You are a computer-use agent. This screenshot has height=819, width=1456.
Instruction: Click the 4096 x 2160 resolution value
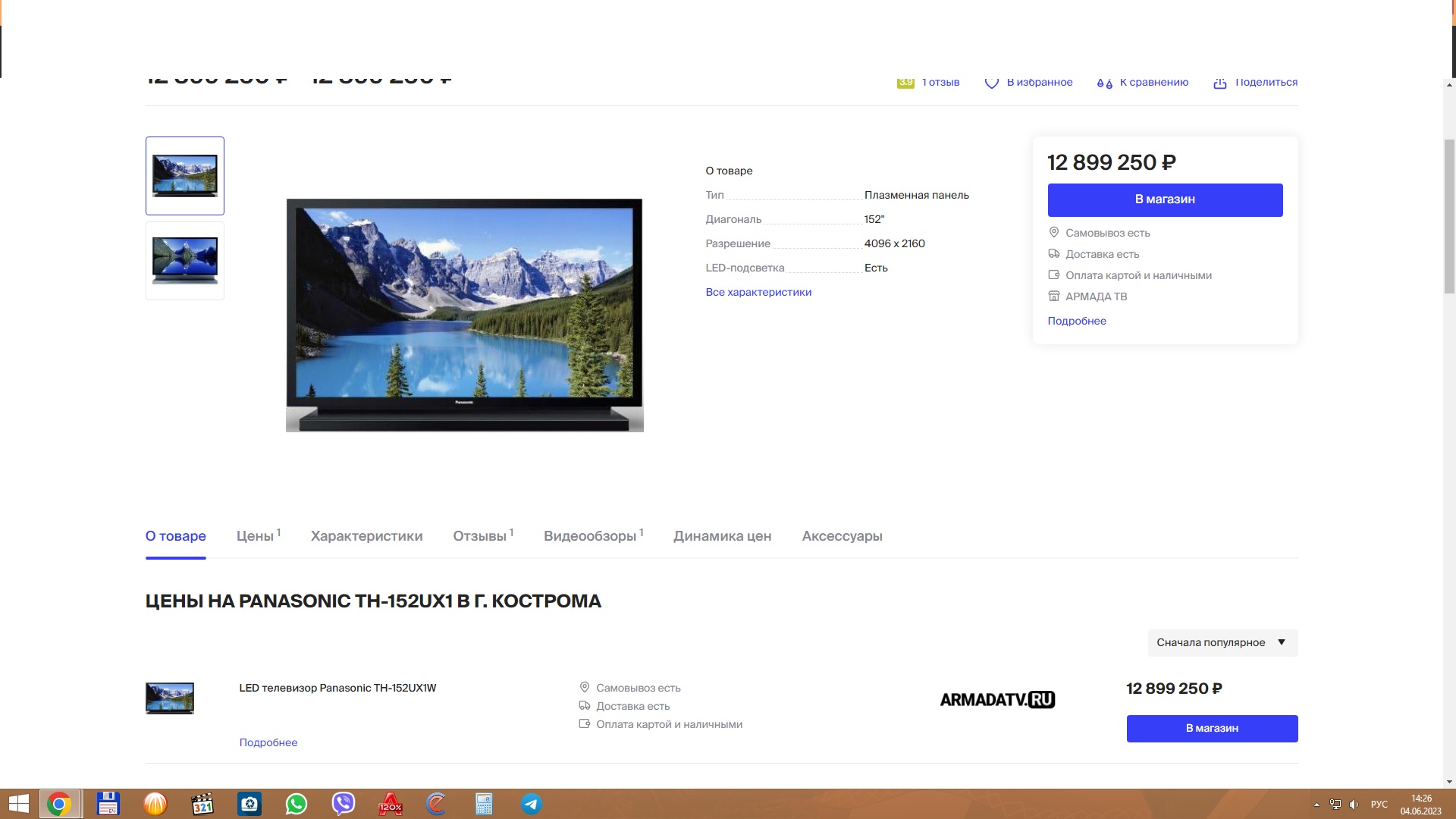(895, 243)
